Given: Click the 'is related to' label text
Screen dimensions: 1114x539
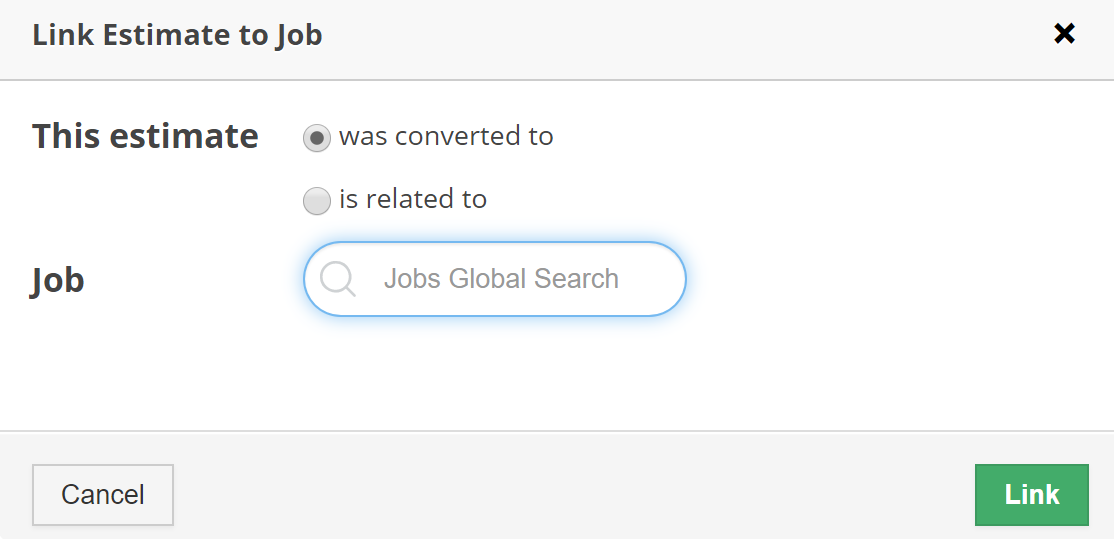Looking at the screenshot, I should (x=413, y=199).
